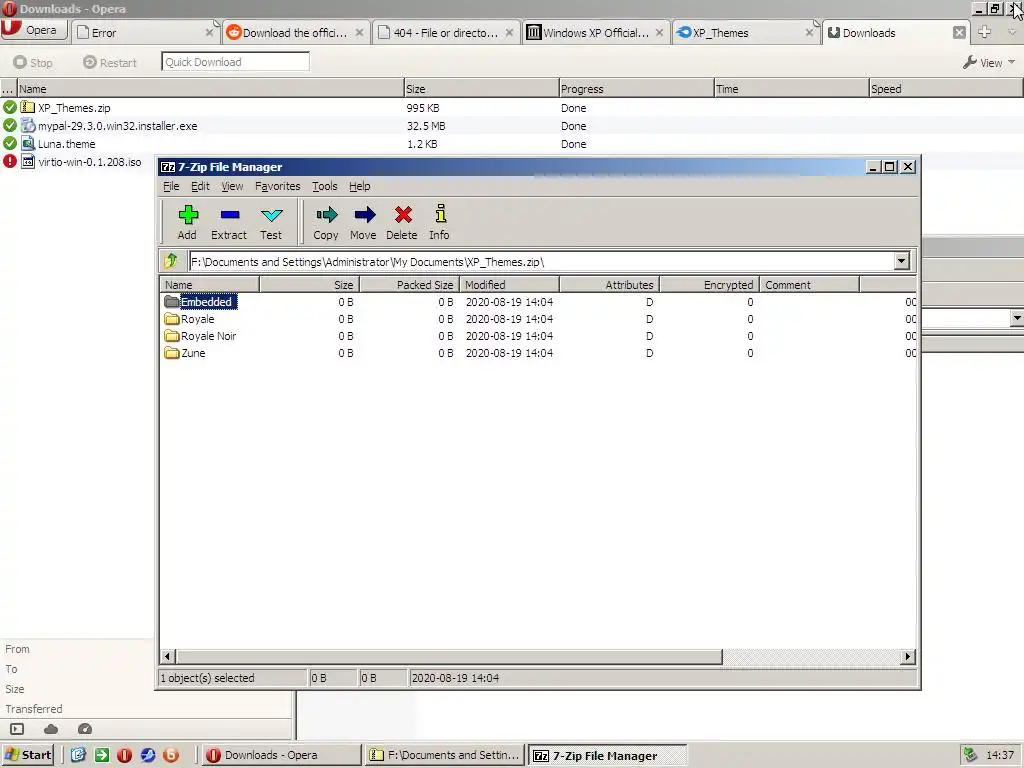
Task: Switch to the Download the offici... tab
Action: (294, 33)
